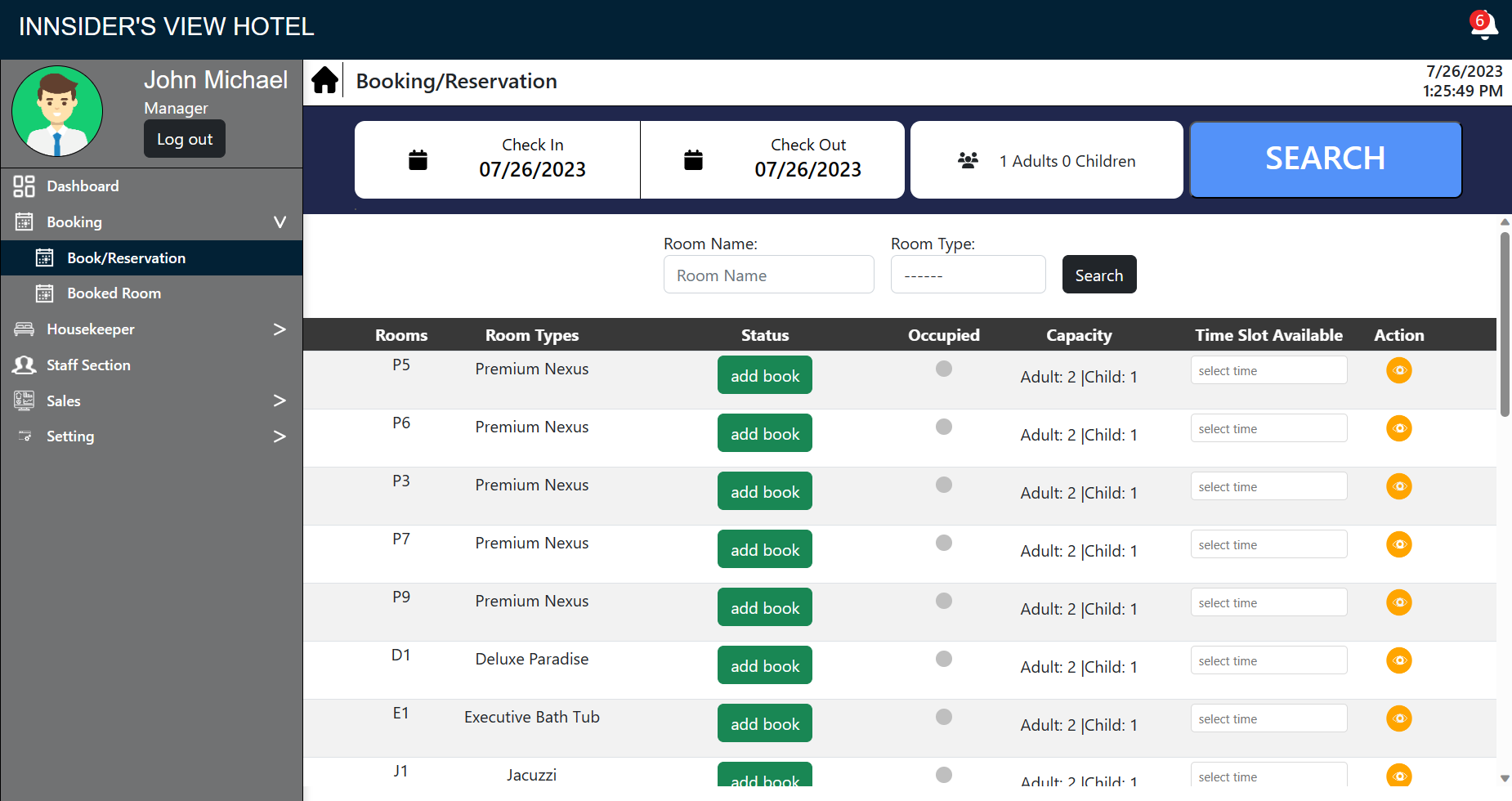
Task: Click John Michael's profile avatar
Action: 57,112
